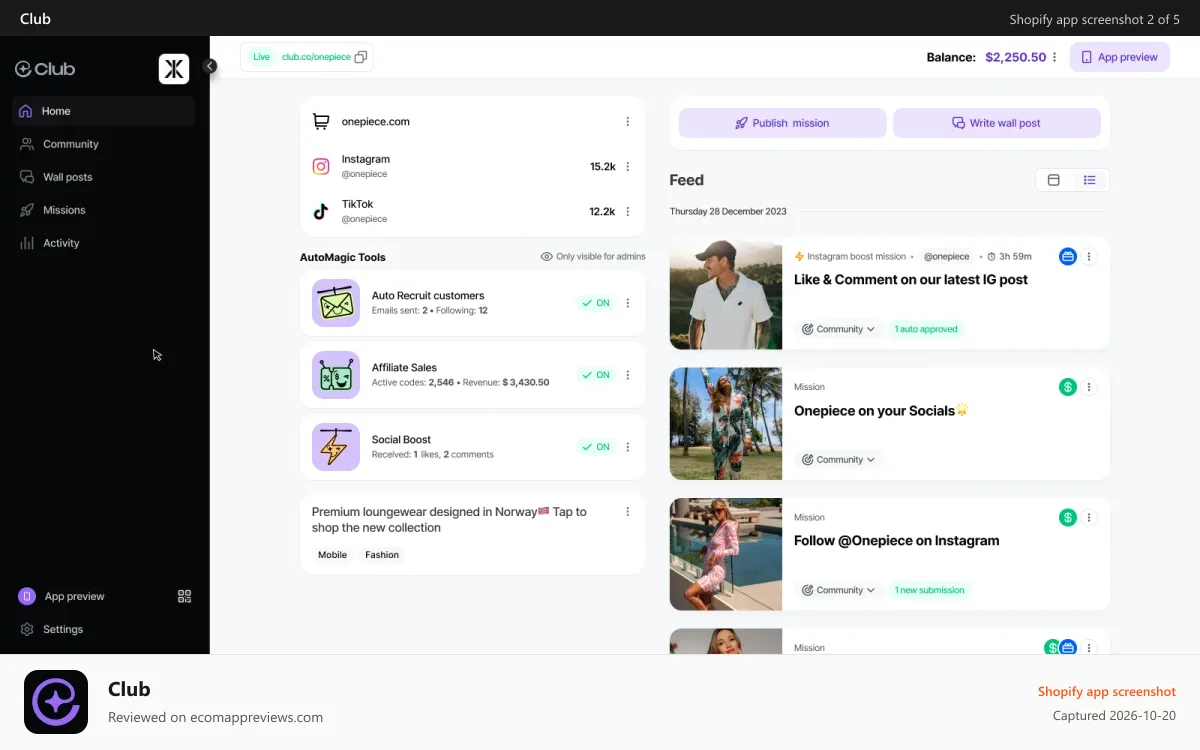
Task: Open the Auto Recruit customers kebab menu
Action: click(x=628, y=303)
